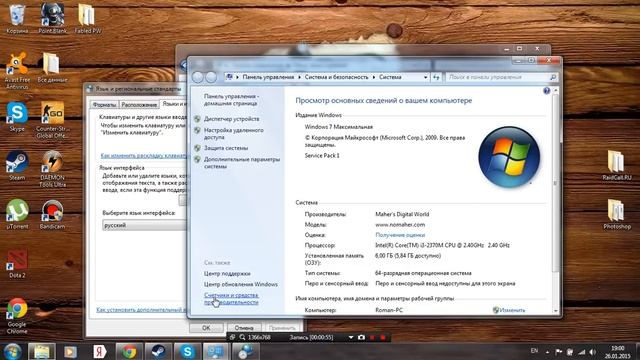The image size is (640, 360).
Task: Click the Получение оценки rating link
Action: point(400,235)
